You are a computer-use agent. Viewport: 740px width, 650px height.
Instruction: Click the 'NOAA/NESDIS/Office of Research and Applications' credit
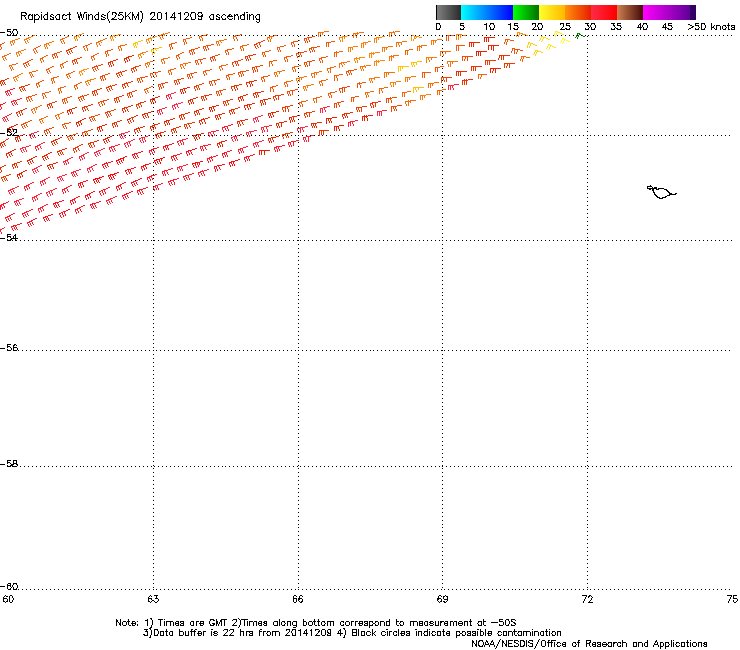tap(589, 644)
